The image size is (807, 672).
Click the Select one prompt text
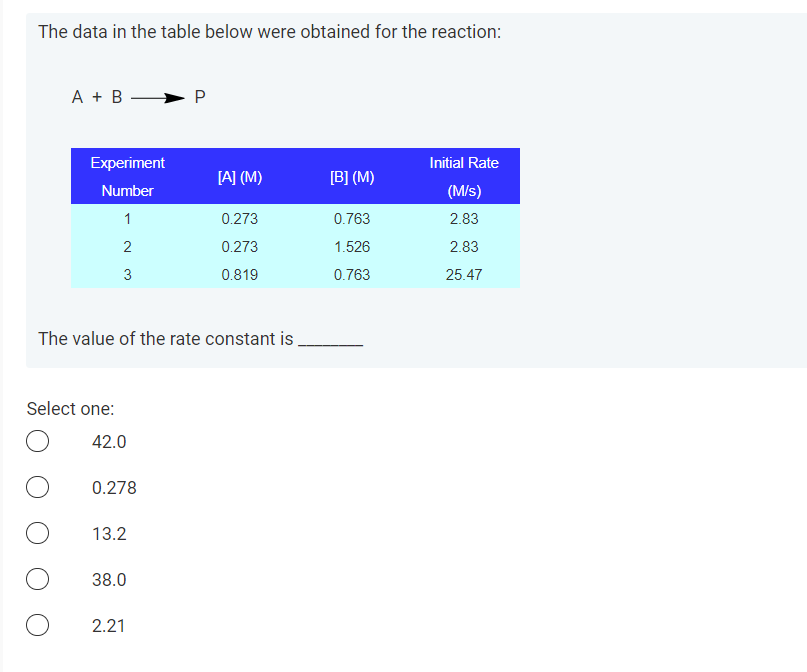coord(70,408)
